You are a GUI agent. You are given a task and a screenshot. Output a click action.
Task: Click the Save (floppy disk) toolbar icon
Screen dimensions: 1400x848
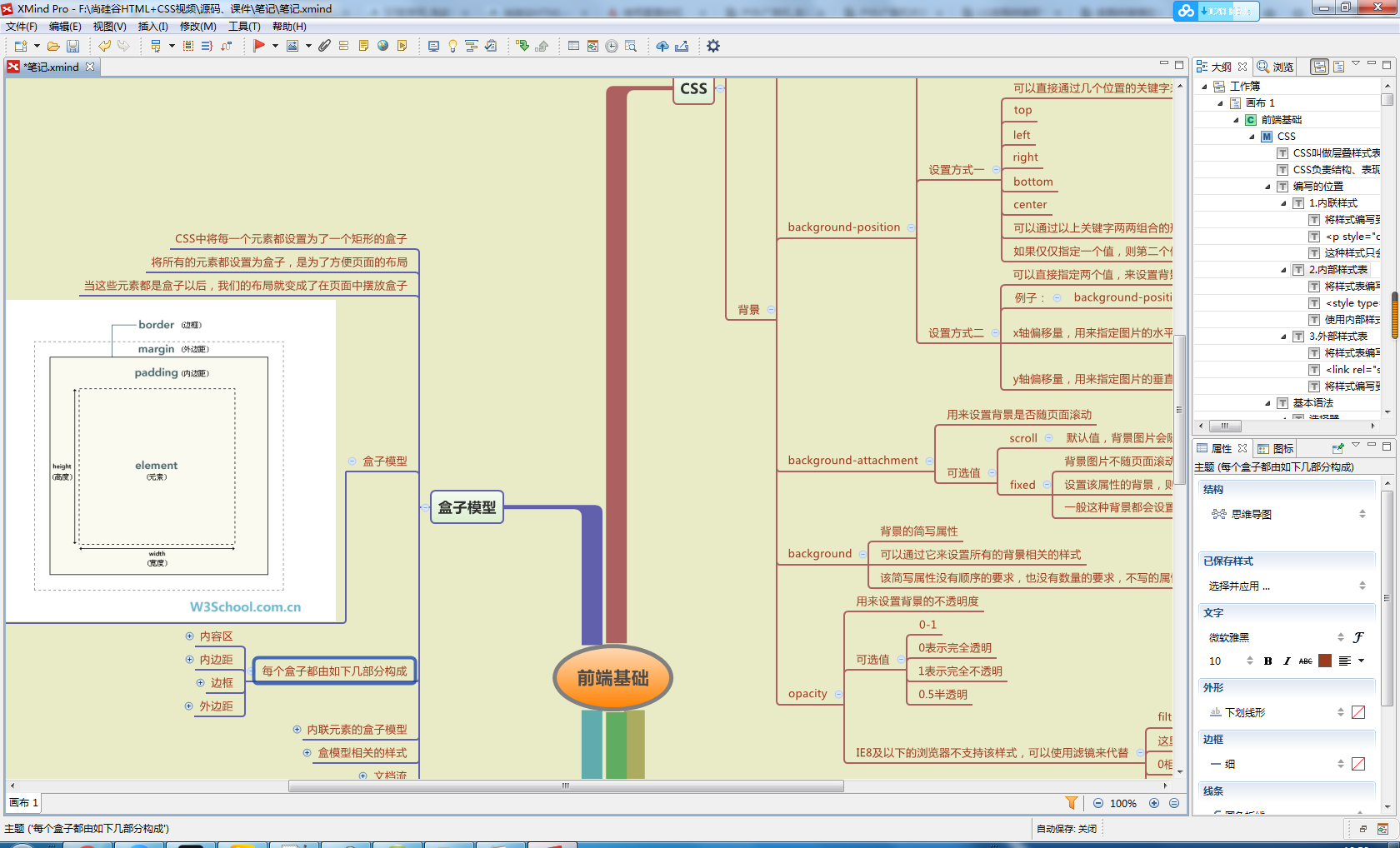click(73, 47)
